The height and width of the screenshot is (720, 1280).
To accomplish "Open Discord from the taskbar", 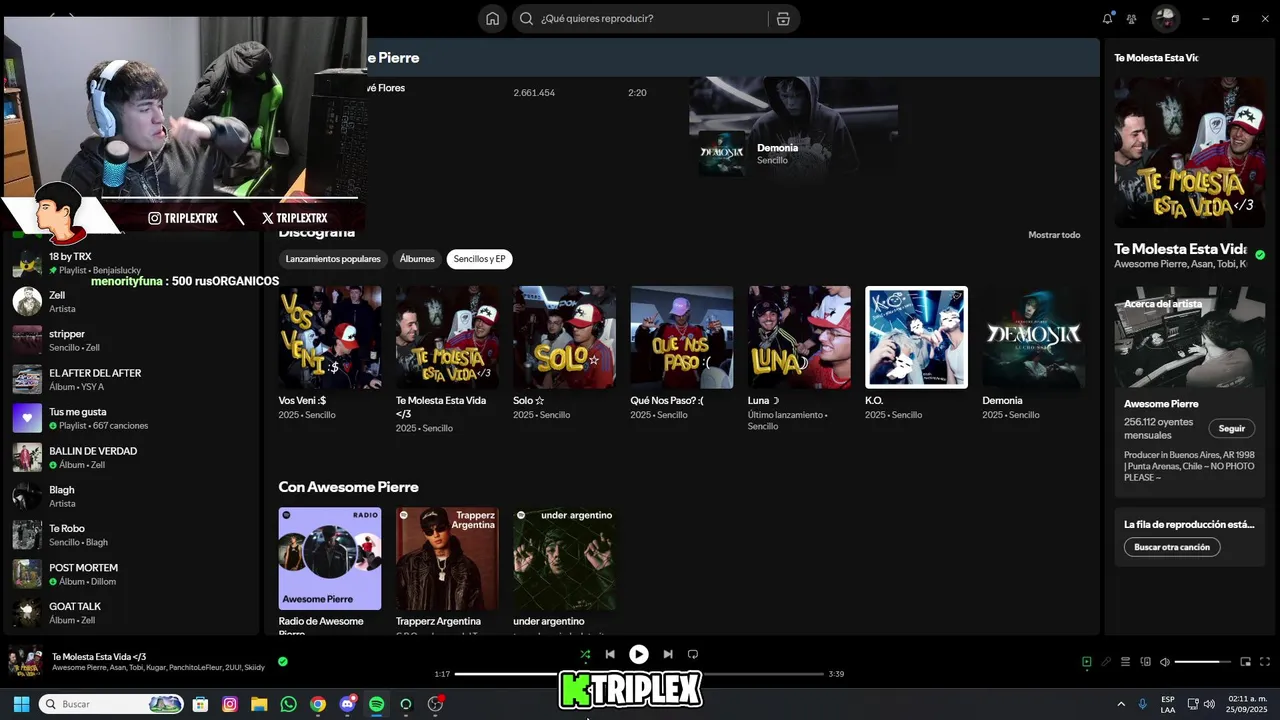I will pyautogui.click(x=348, y=704).
